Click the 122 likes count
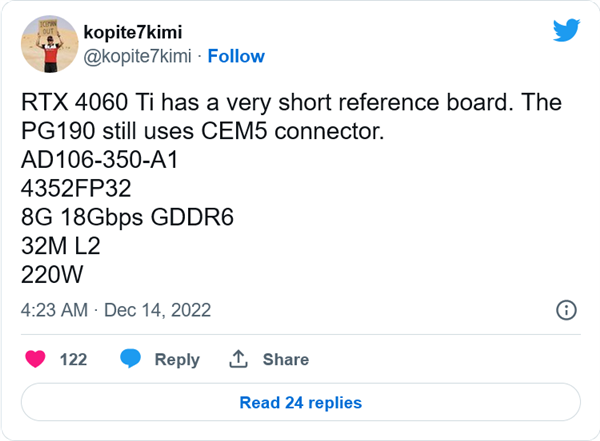This screenshot has width=600, height=441. [74, 360]
